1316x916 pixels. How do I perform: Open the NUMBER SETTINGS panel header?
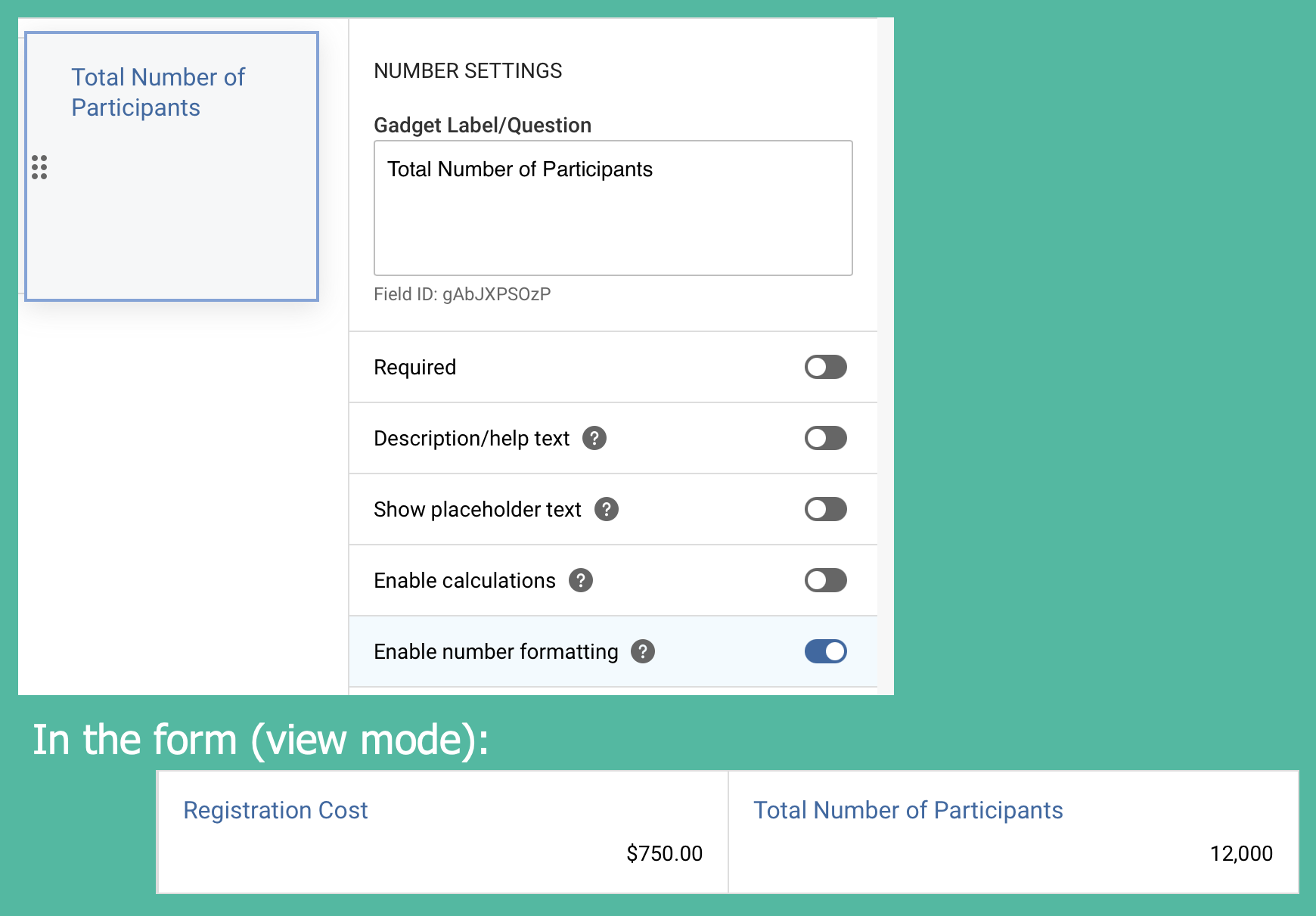pyautogui.click(x=468, y=70)
